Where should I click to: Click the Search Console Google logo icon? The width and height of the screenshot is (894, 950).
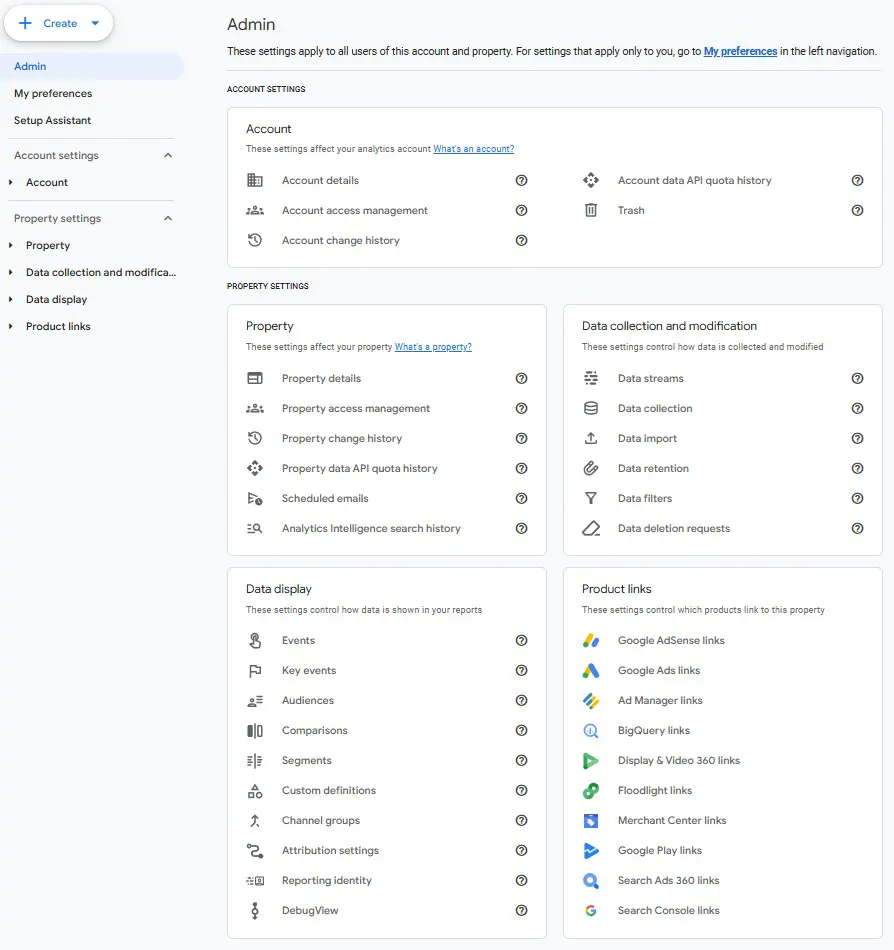point(591,911)
